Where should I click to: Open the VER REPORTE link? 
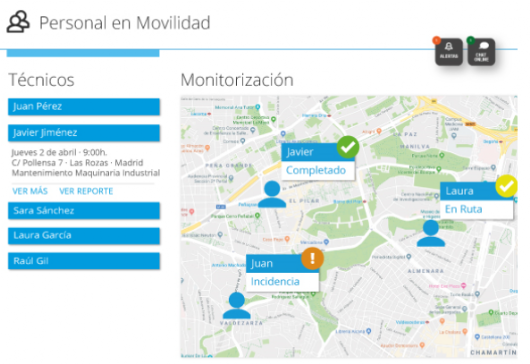coord(86,191)
